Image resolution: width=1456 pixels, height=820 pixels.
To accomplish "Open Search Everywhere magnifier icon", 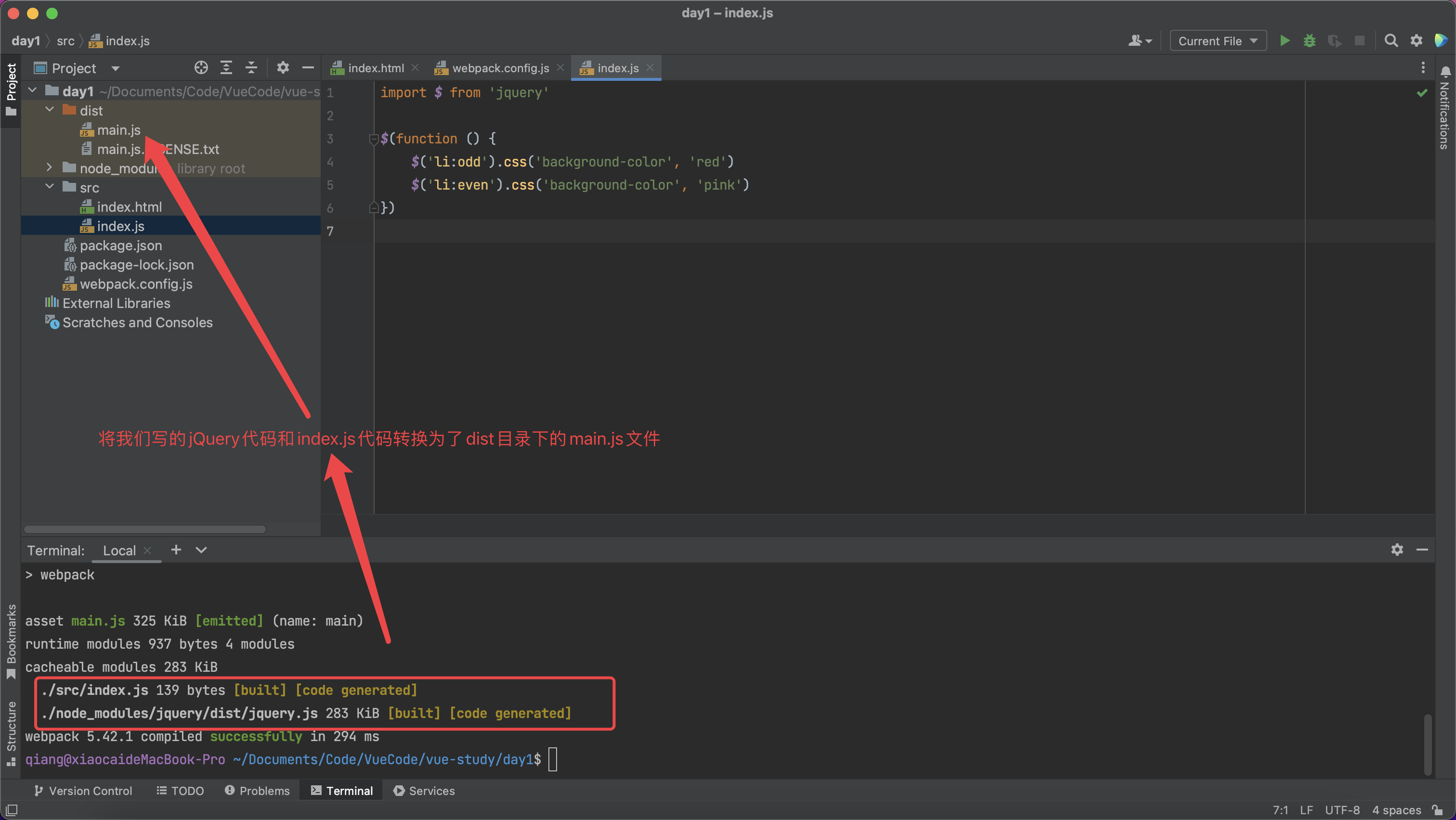I will coord(1391,40).
